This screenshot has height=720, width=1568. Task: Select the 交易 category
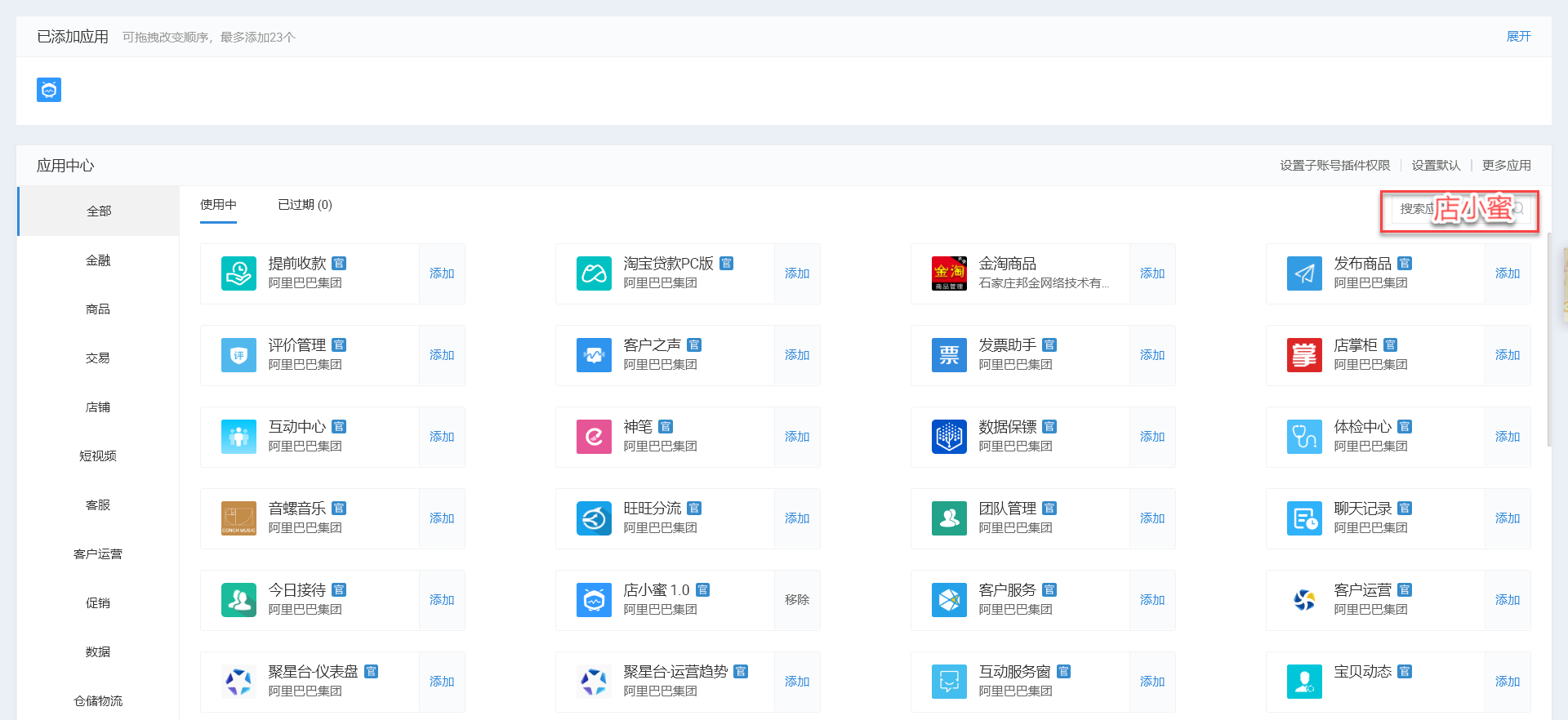tap(98, 358)
